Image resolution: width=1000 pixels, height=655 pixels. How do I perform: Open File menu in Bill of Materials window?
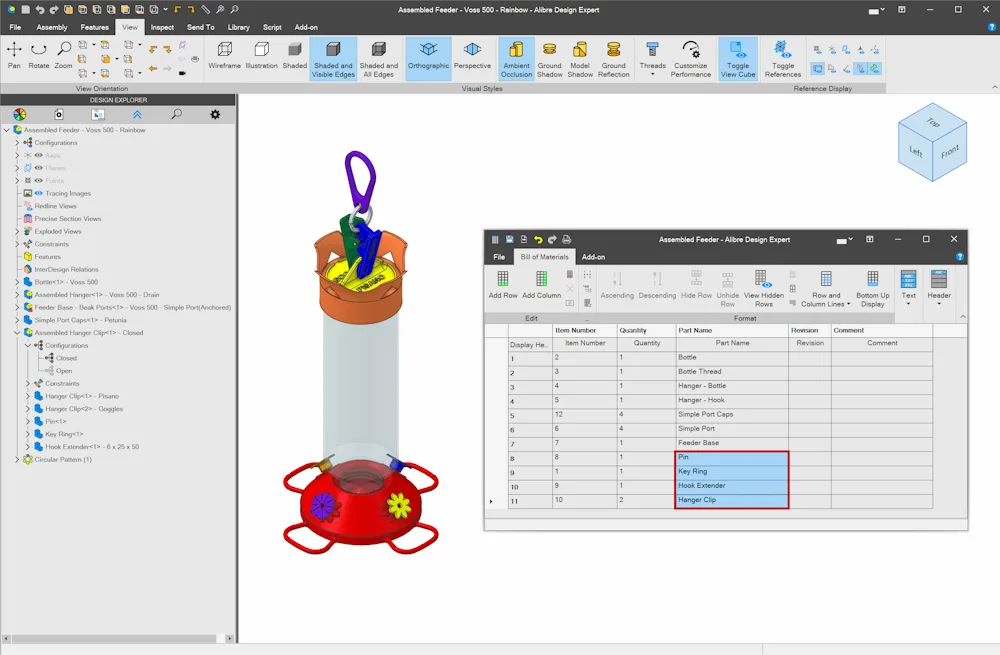point(499,257)
